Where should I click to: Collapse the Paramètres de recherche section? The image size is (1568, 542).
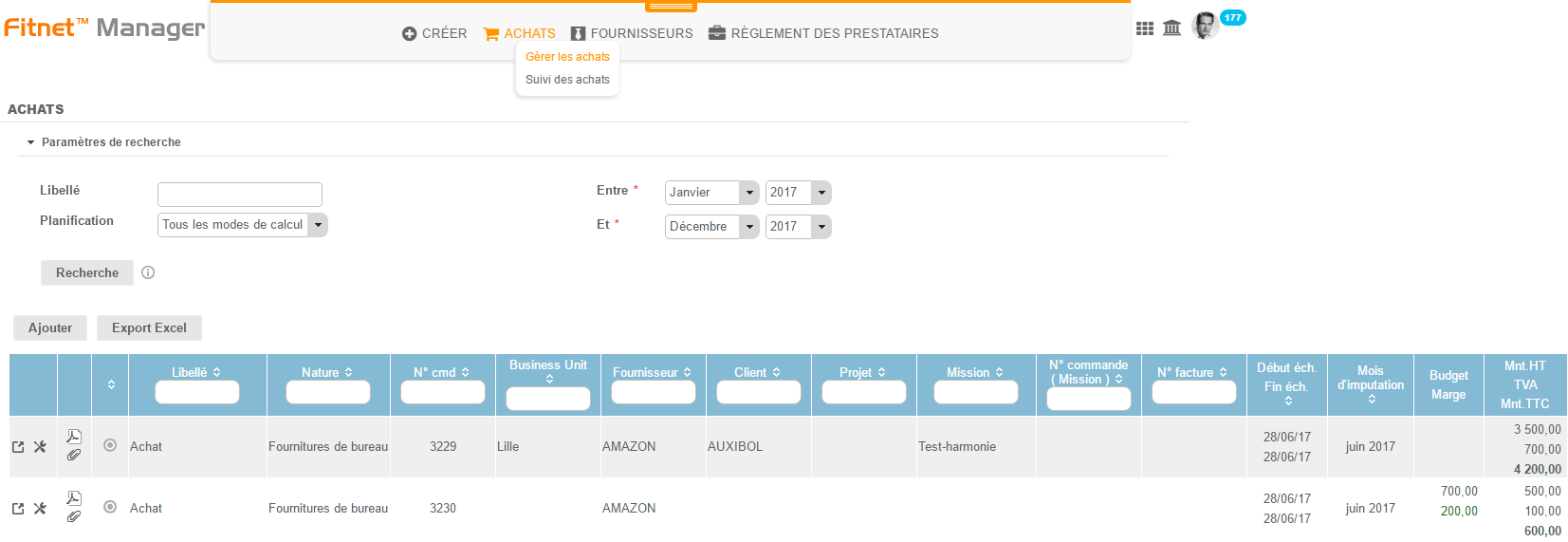(30, 142)
